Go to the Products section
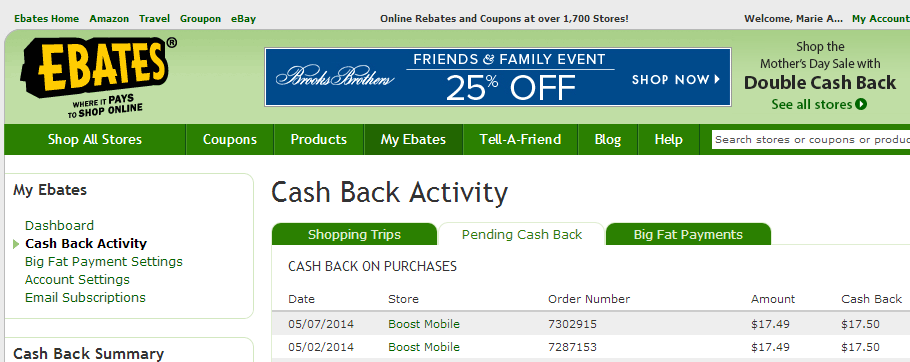Image resolution: width=910 pixels, height=362 pixels. 319,140
